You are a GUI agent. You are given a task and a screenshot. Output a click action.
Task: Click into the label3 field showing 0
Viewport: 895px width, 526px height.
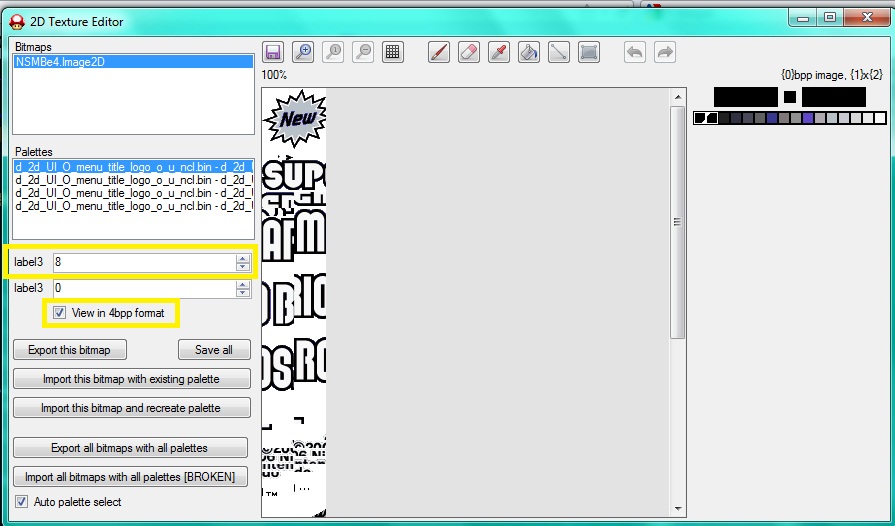145,289
